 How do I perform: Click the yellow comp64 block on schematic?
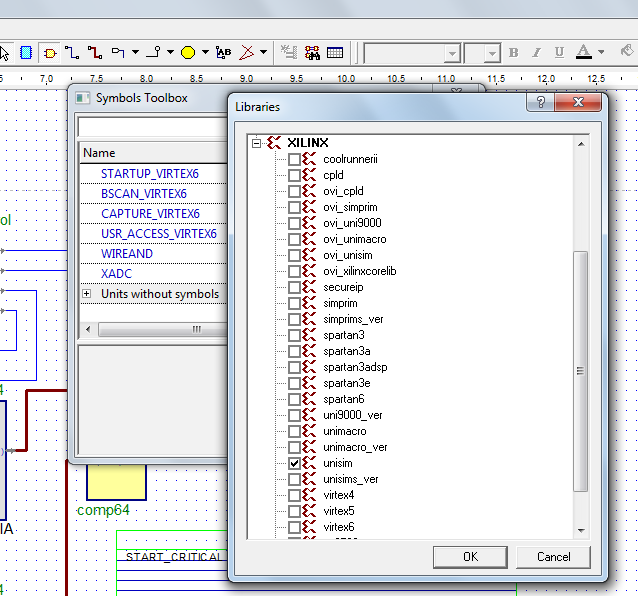coord(116,482)
